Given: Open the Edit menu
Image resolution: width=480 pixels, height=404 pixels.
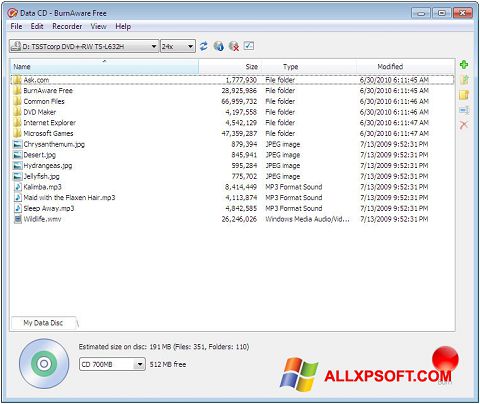Looking at the screenshot, I should coord(37,26).
